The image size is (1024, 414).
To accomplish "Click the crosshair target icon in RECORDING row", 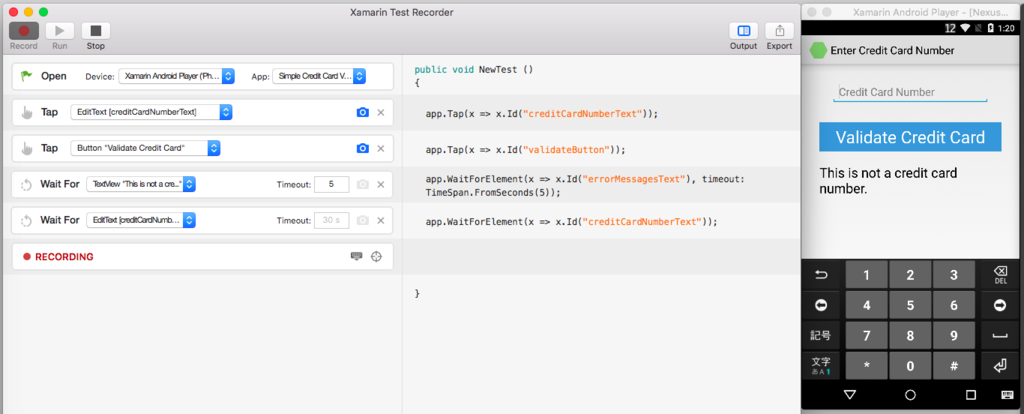I will [376, 257].
